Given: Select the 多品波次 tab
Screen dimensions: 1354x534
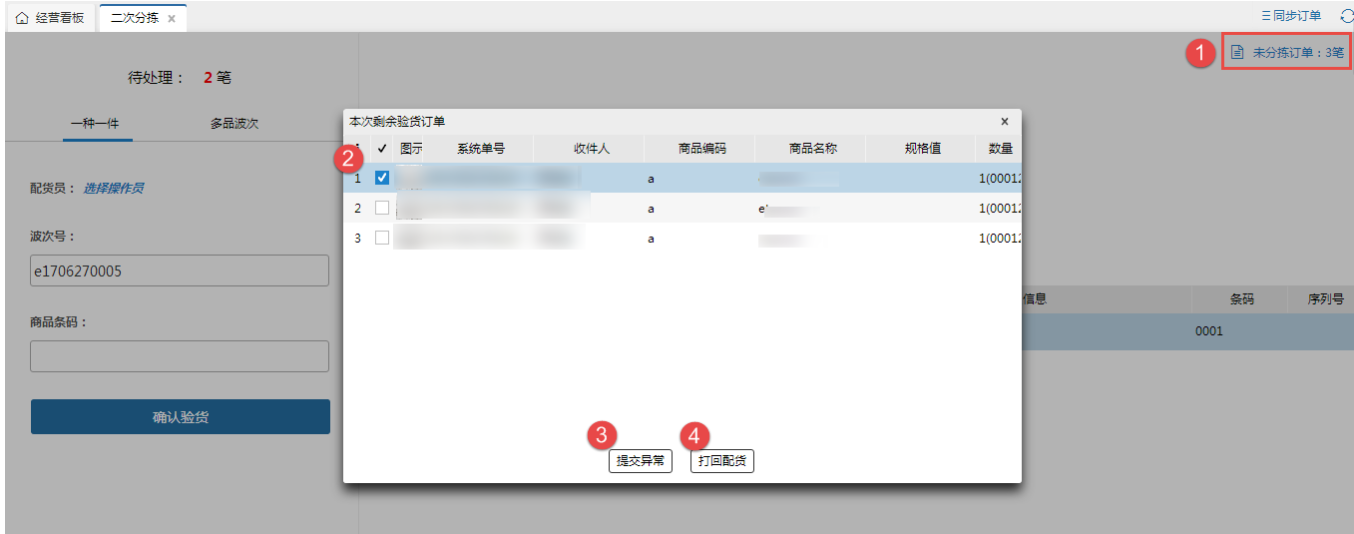Looking at the screenshot, I should click(x=234, y=124).
